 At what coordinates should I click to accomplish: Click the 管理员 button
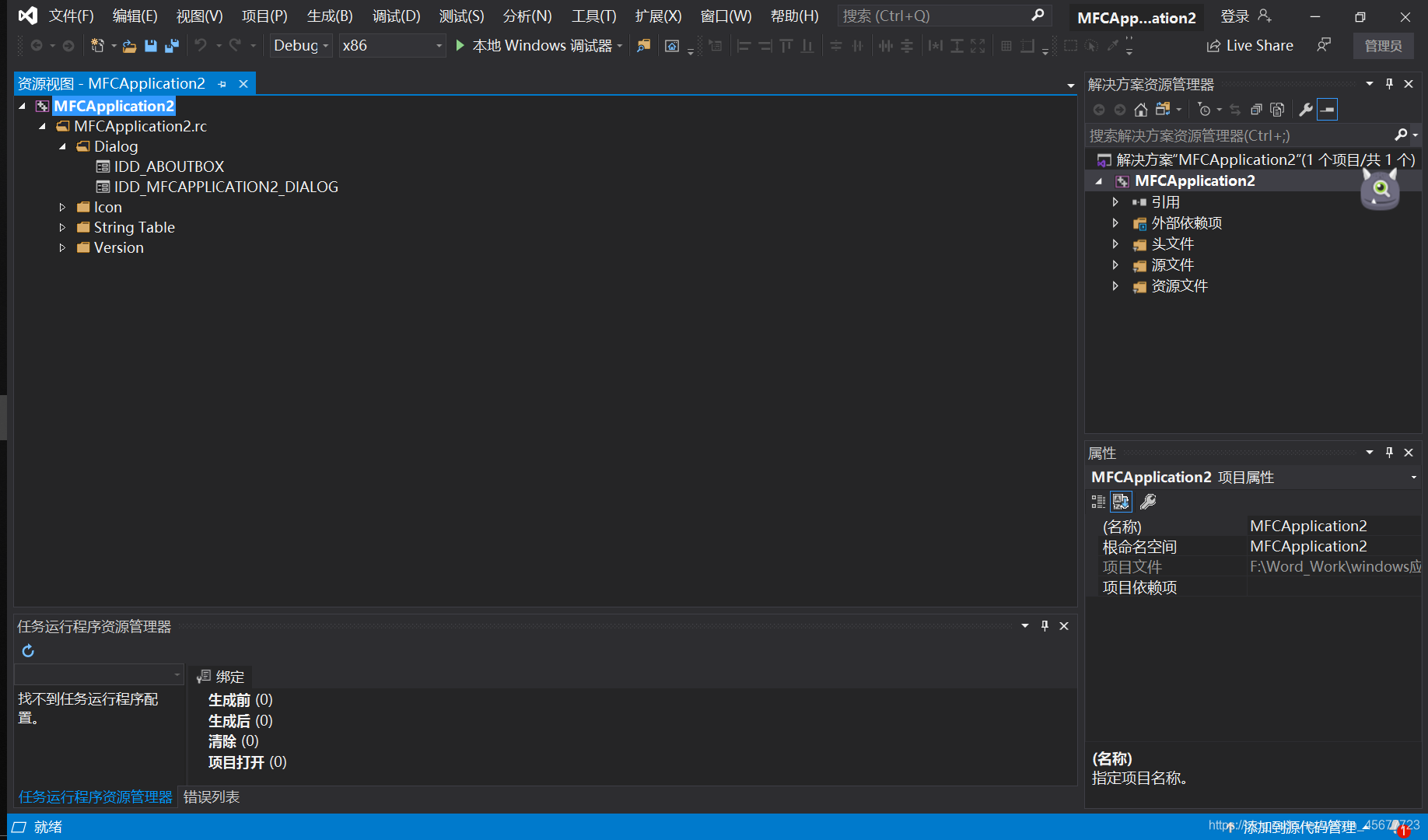(x=1383, y=46)
